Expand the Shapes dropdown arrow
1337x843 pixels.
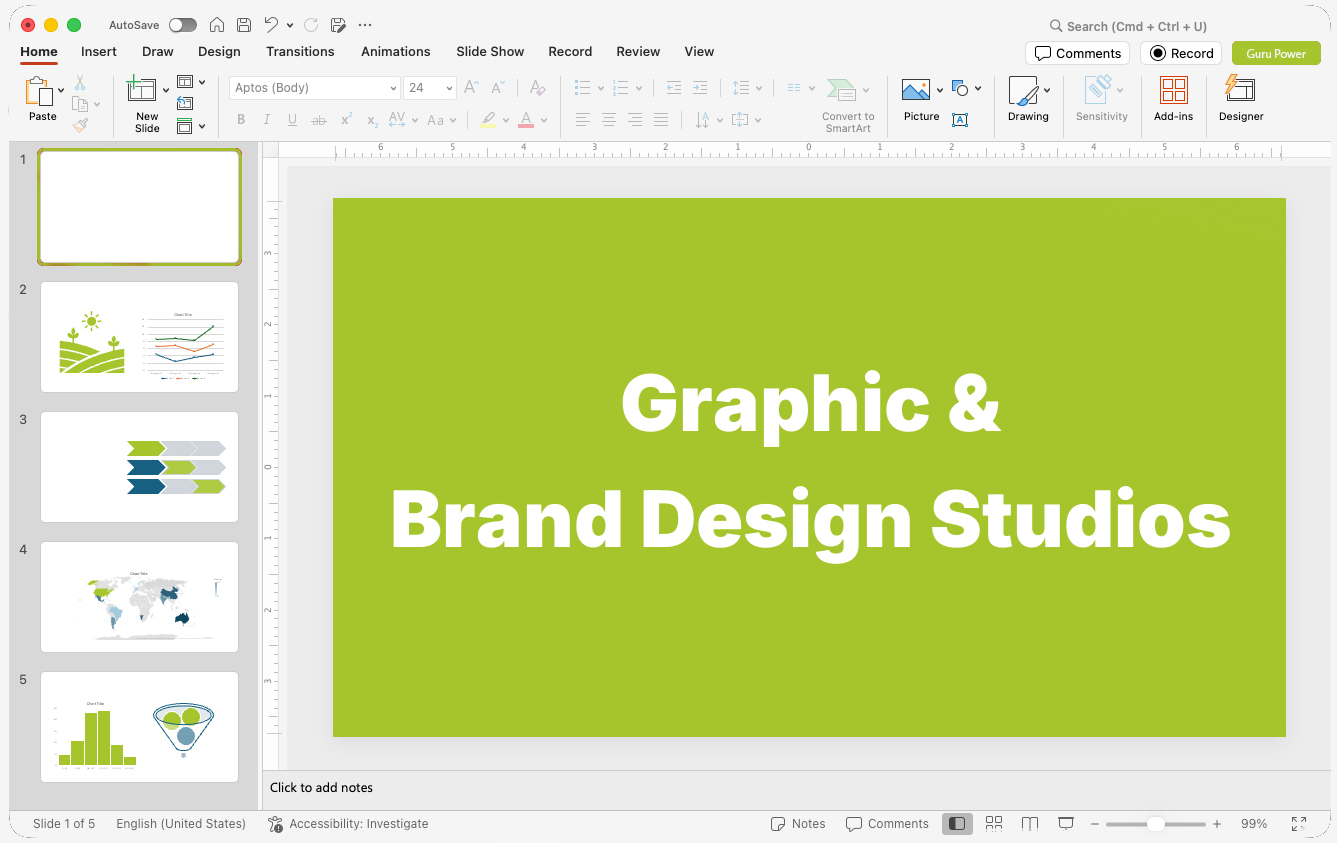(978, 89)
